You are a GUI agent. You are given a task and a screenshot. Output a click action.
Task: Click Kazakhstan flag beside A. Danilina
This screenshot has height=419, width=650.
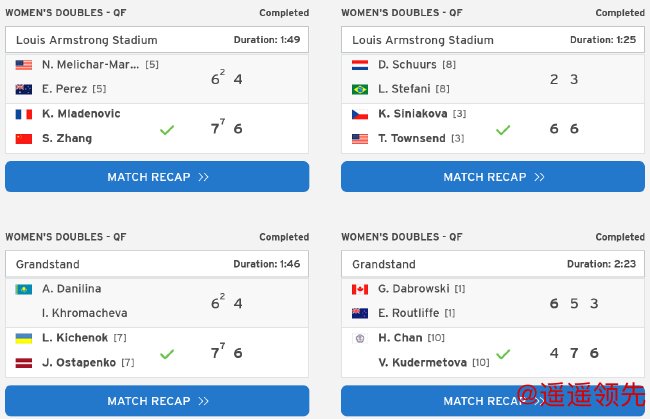[24, 289]
